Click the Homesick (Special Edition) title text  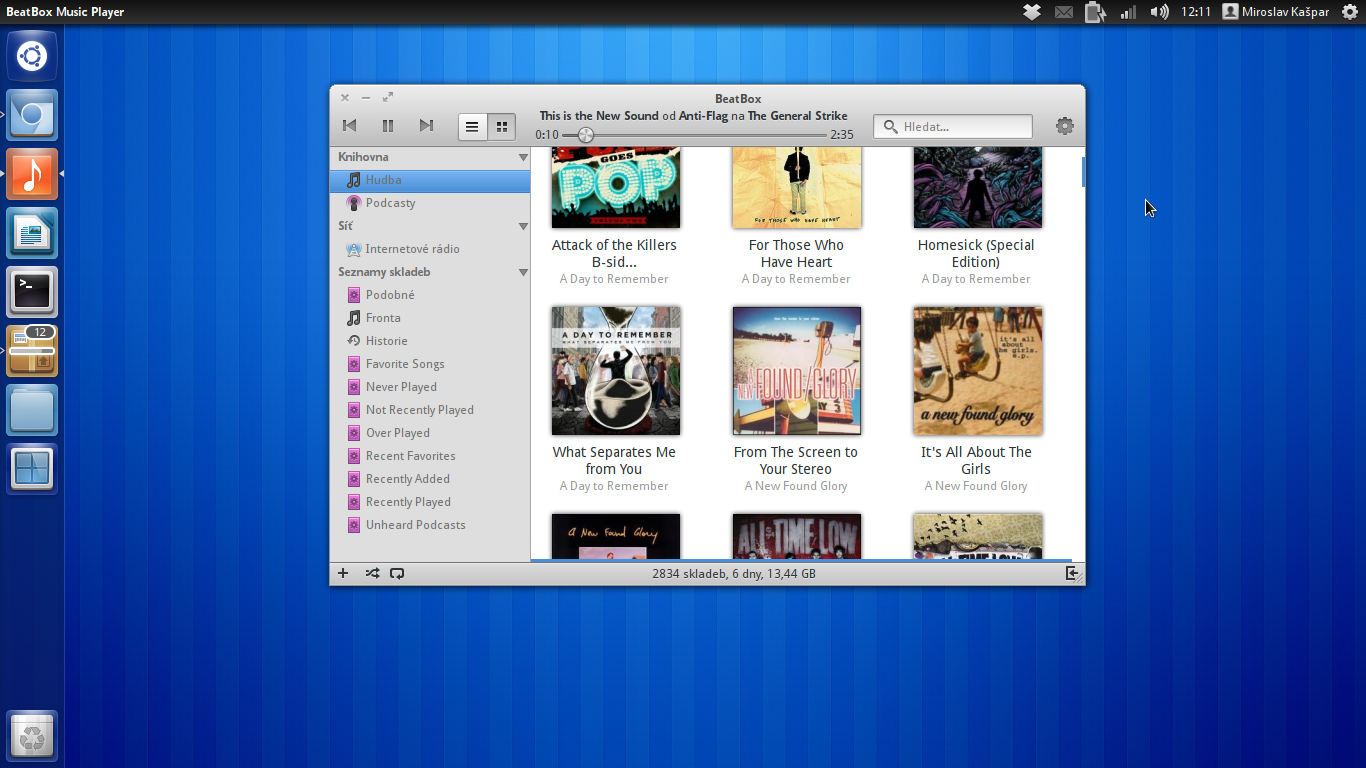(976, 254)
